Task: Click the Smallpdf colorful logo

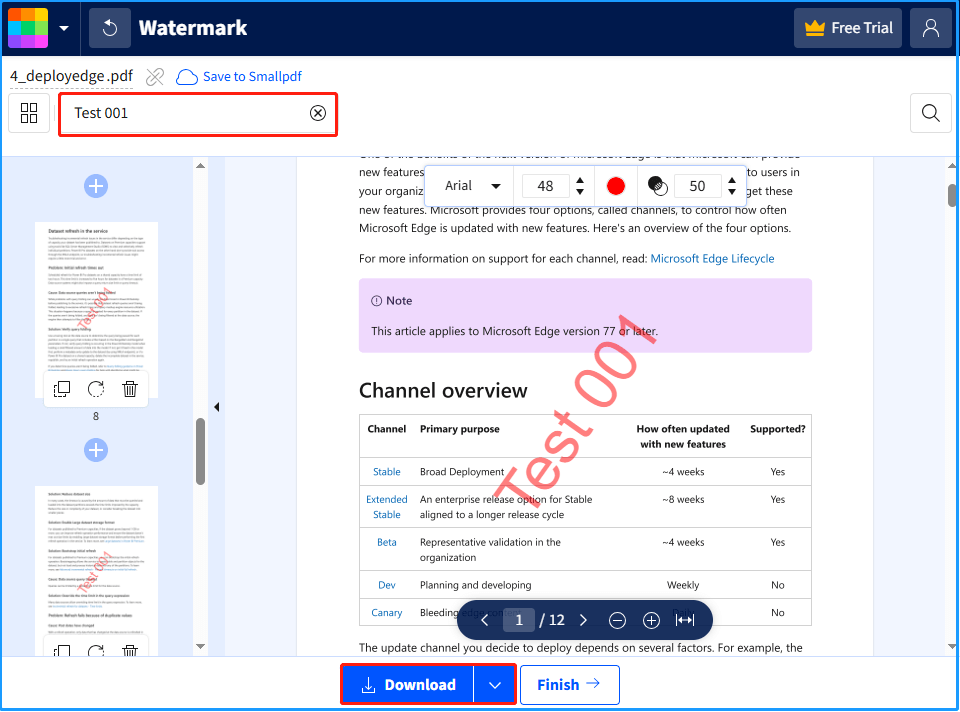Action: click(28, 28)
